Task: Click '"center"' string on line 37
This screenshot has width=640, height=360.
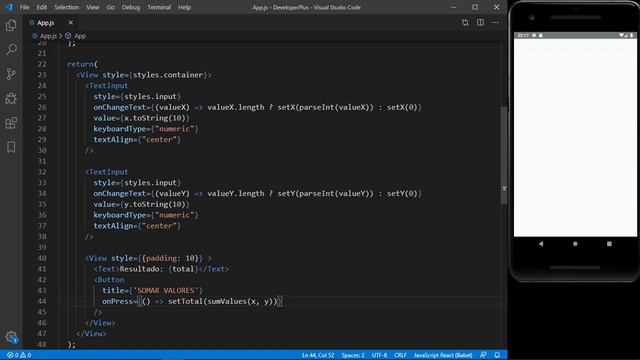Action: pos(160,226)
